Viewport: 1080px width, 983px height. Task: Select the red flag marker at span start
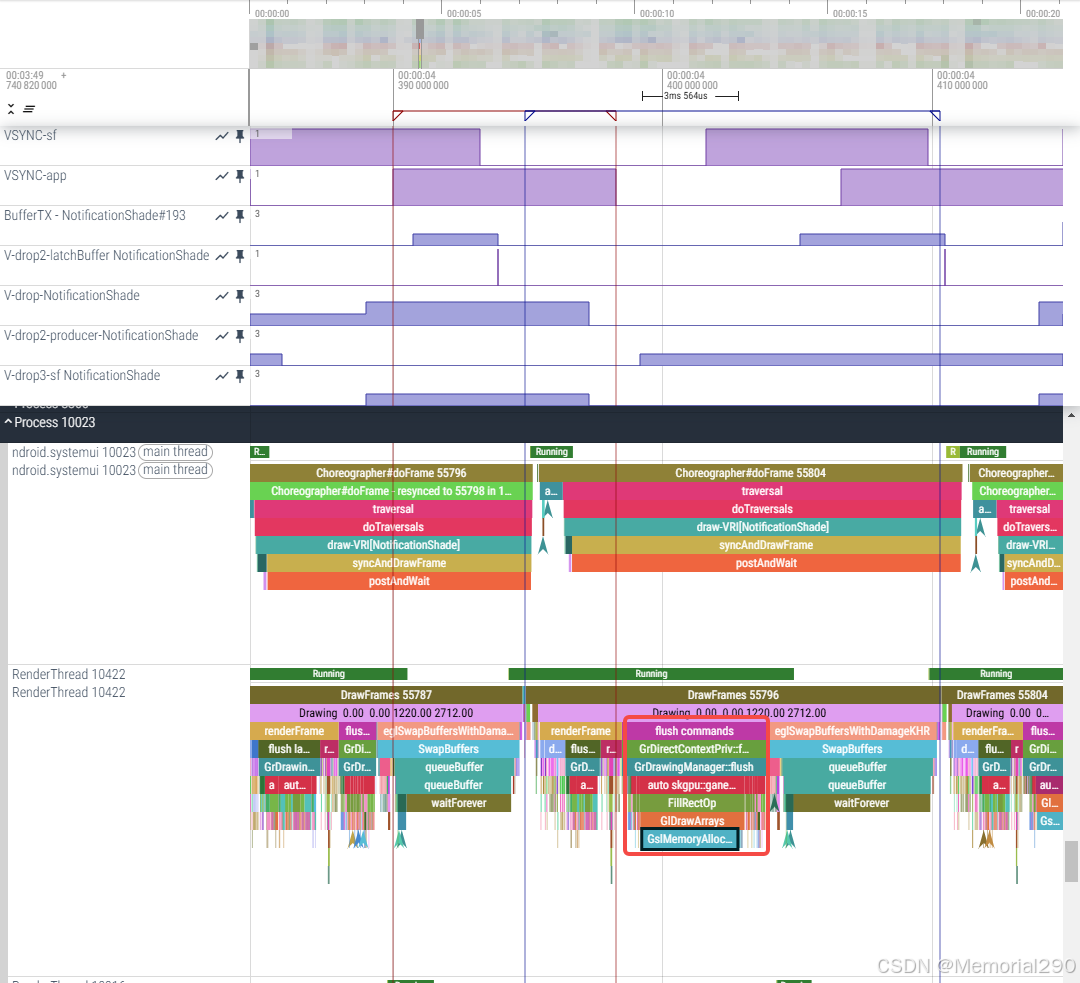pos(397,116)
